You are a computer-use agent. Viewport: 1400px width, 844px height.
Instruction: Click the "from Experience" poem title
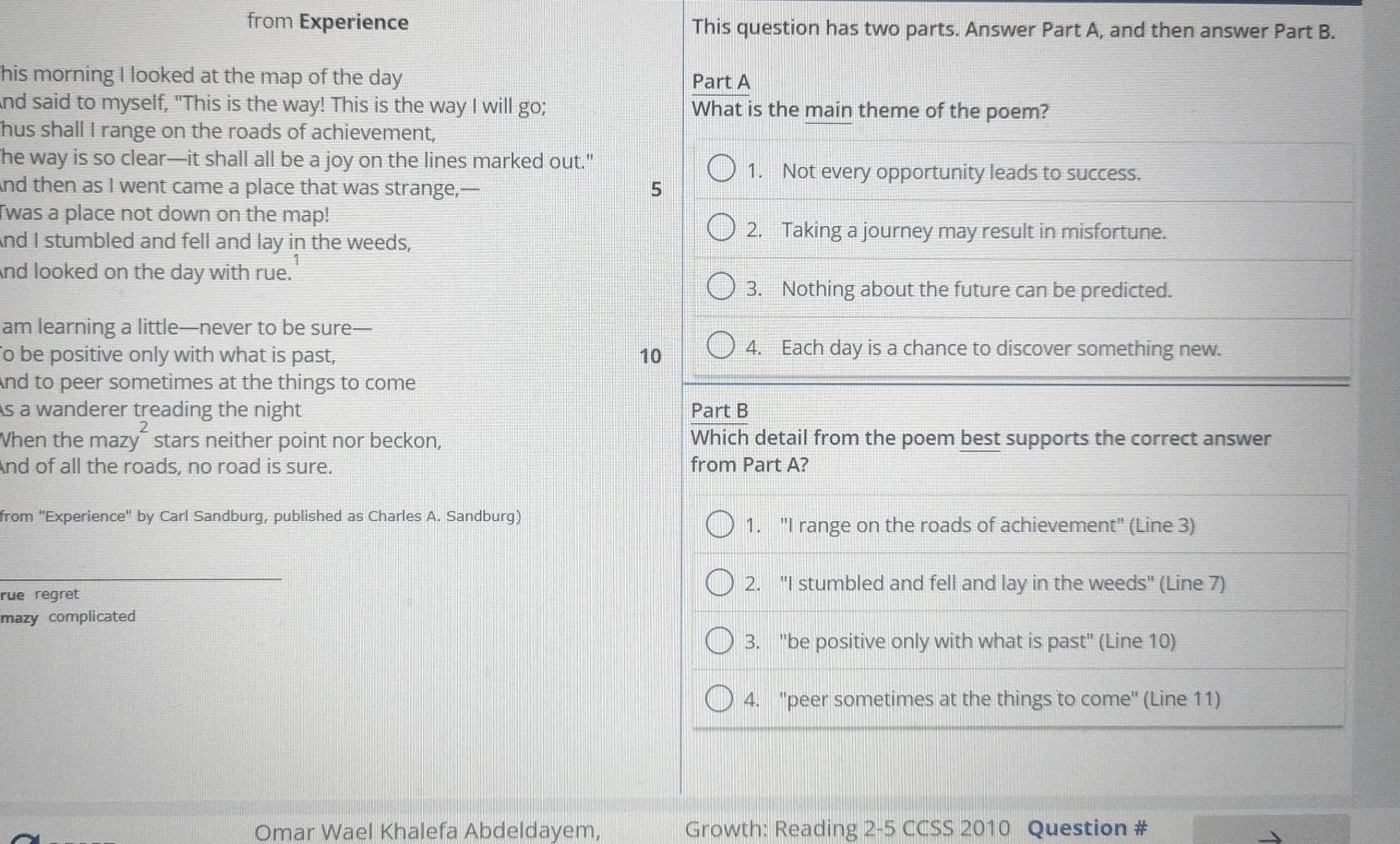(x=328, y=22)
